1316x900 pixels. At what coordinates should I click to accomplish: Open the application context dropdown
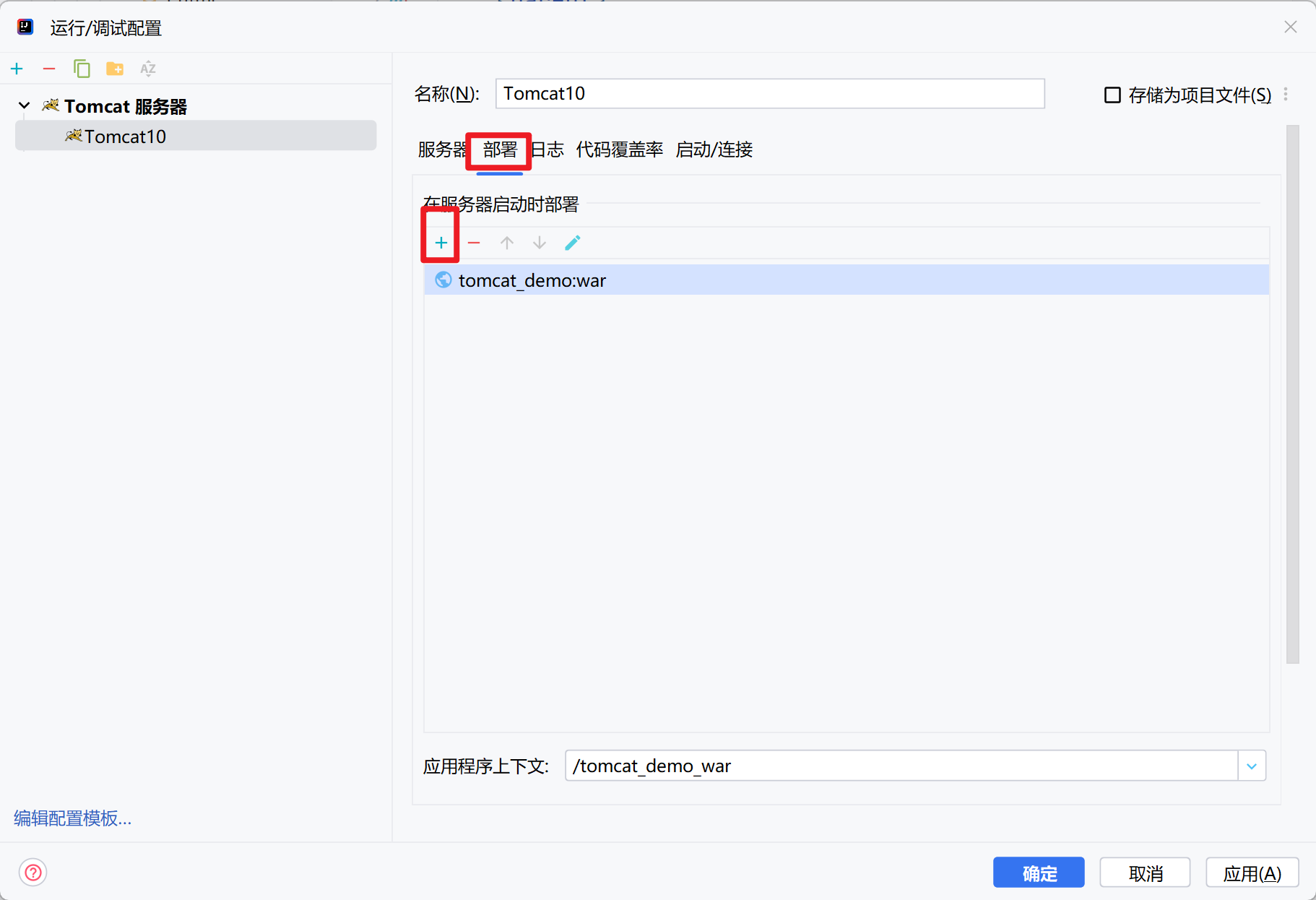(1252, 766)
